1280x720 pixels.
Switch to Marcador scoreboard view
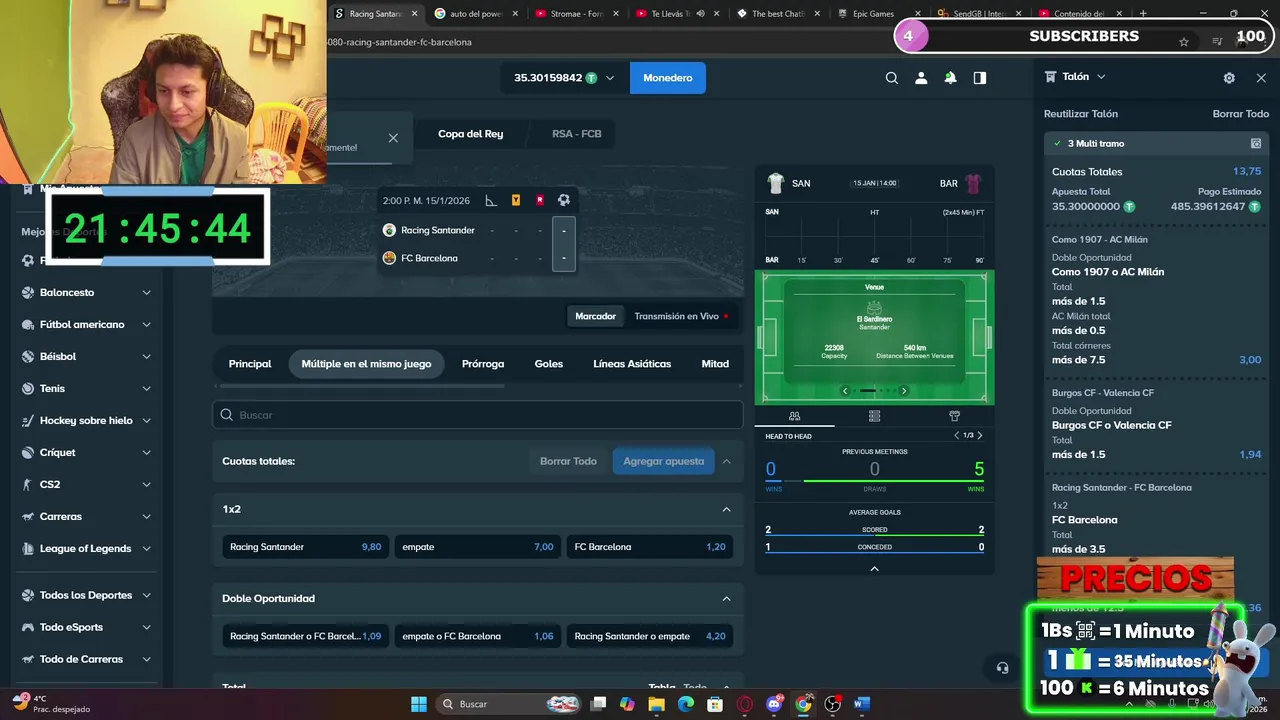[595, 316]
